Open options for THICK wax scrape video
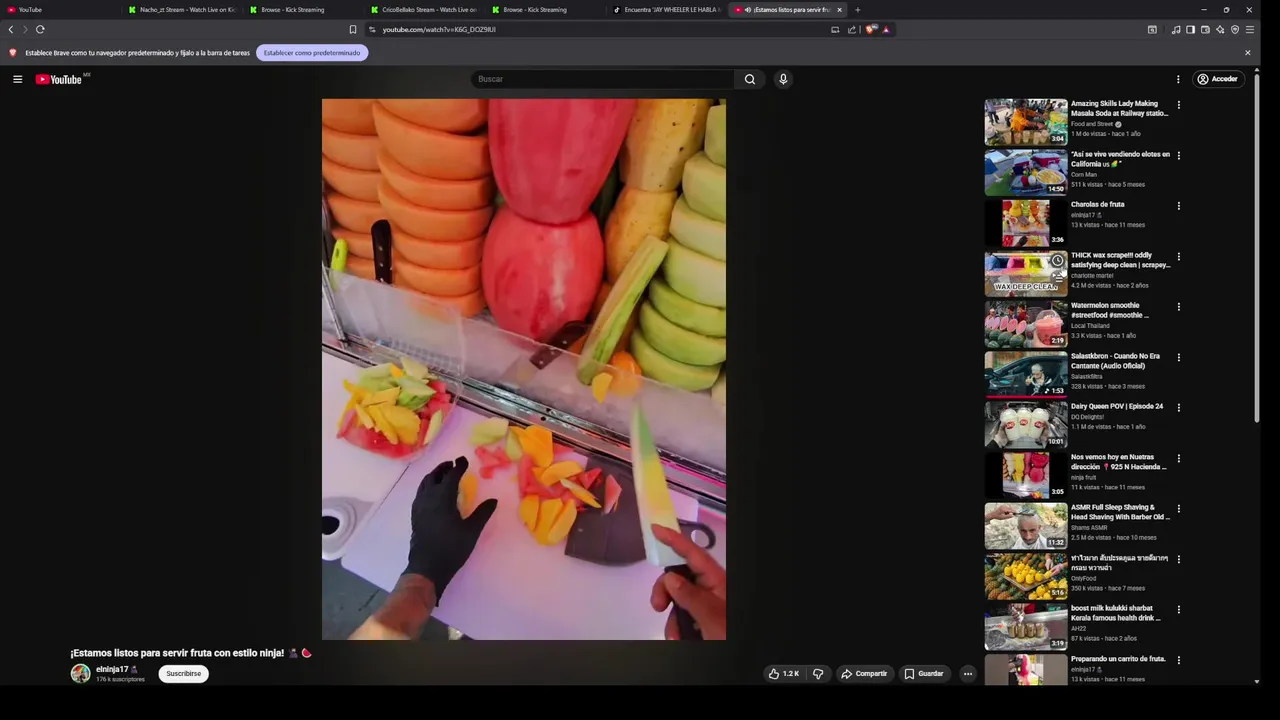 point(1178,256)
